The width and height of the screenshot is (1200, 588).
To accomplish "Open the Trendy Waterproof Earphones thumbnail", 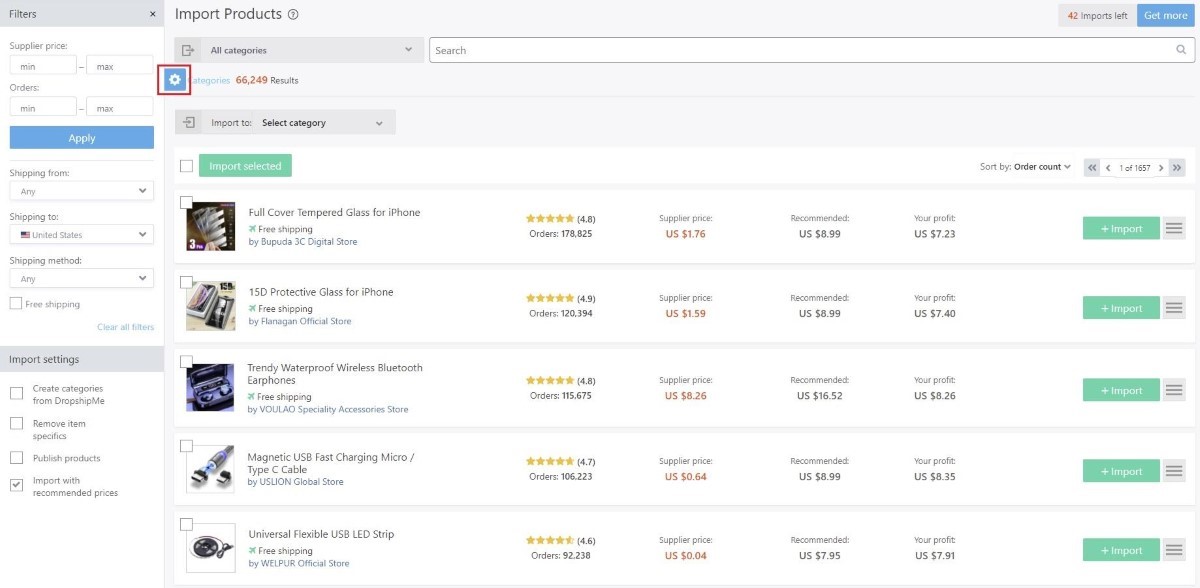I will tap(210, 387).
